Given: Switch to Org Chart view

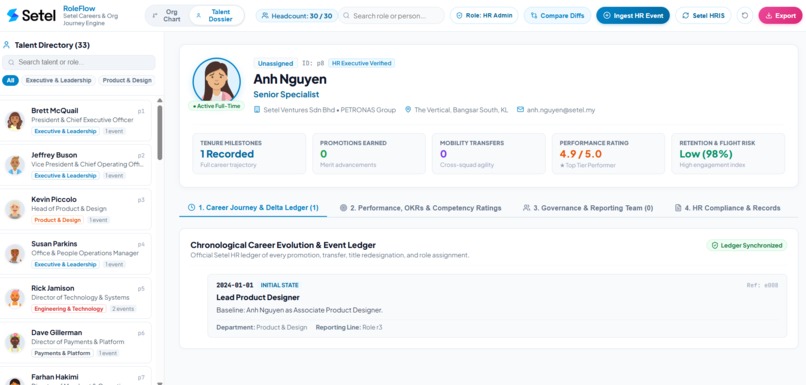Looking at the screenshot, I should point(167,15).
